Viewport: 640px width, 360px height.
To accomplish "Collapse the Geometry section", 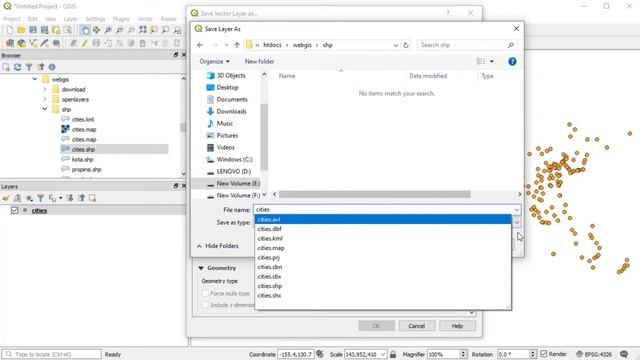I will point(201,268).
